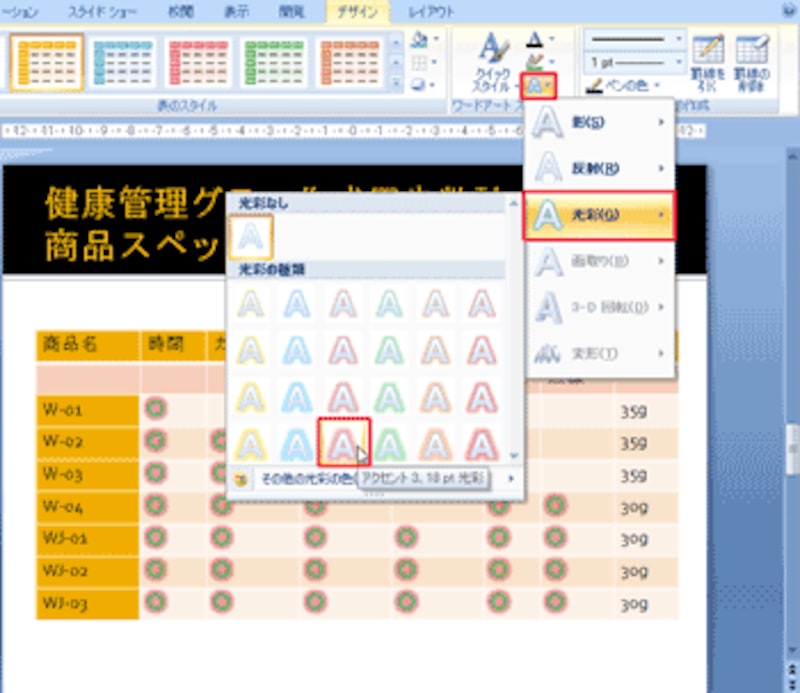Viewport: 800px width, 693px height.
Task: Apply the orange table style thumbnail
Action: pos(46,63)
